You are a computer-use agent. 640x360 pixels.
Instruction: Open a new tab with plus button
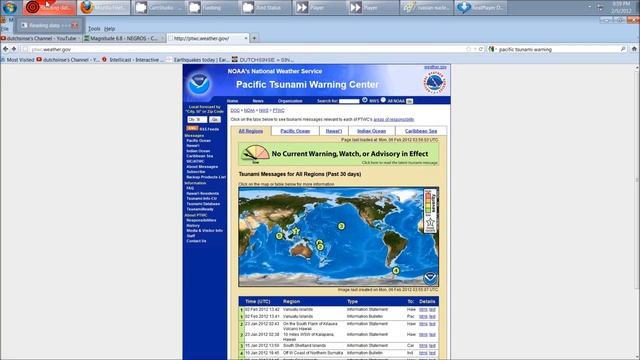[x=254, y=38]
